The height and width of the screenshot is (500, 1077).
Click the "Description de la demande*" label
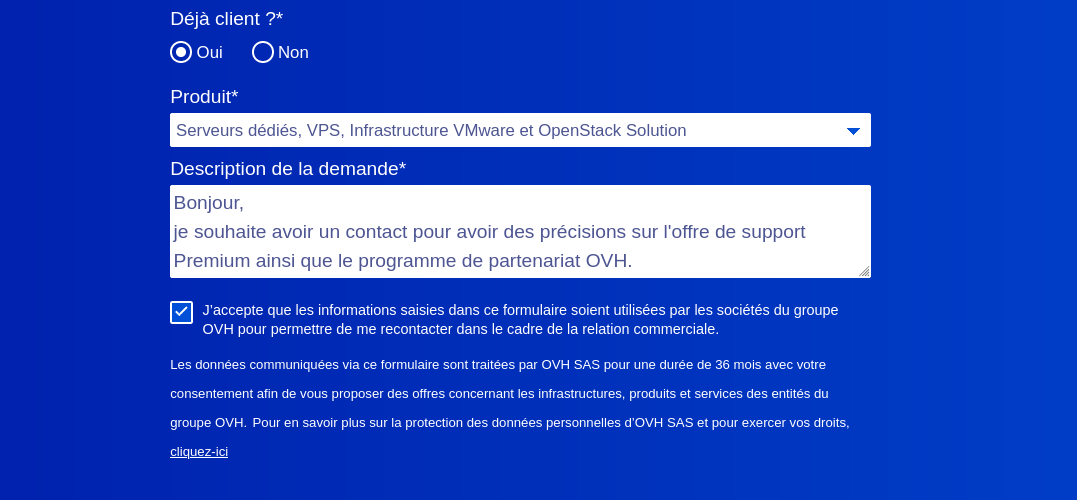point(288,169)
